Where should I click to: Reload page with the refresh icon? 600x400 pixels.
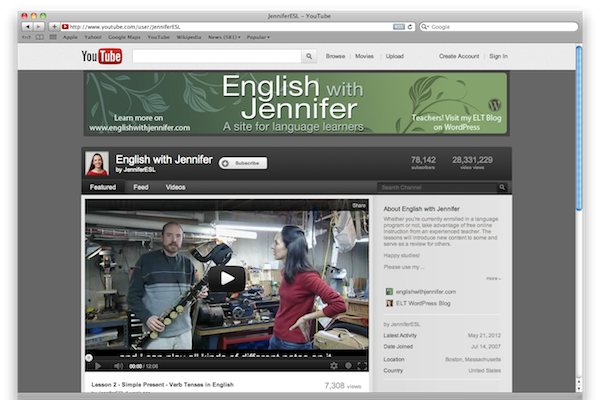410,27
